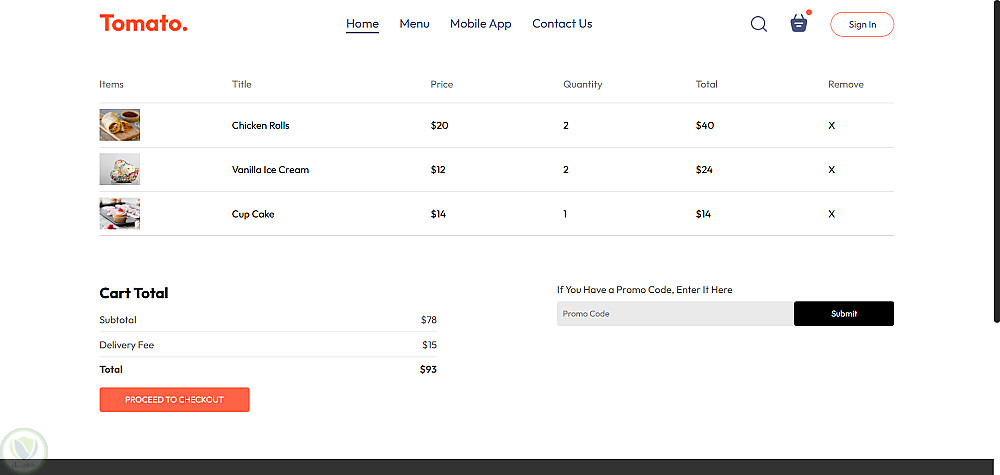Remove Vanilla Ice Cream with its X

point(831,170)
